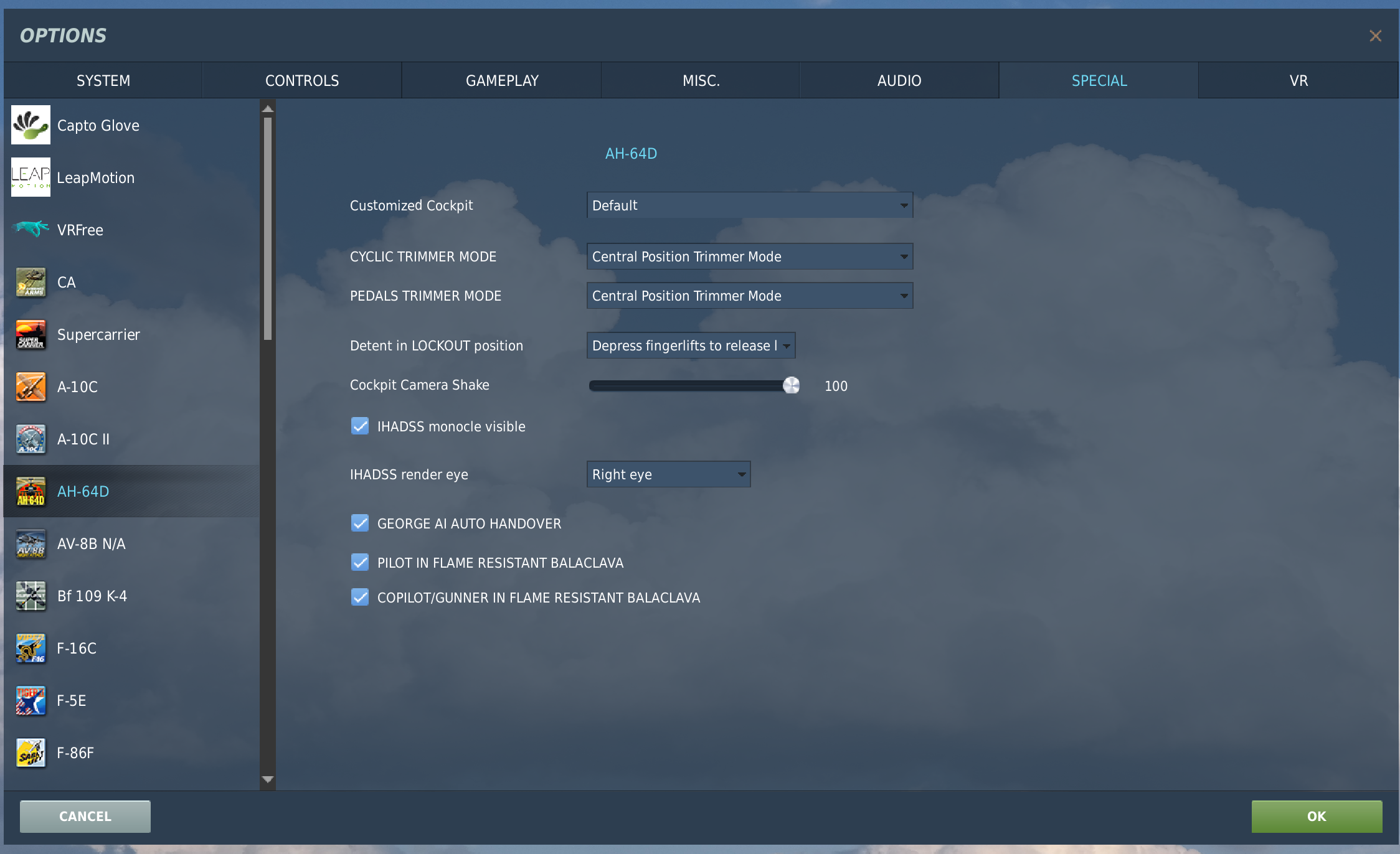Open A-10C II module icon
Screen dimensions: 1400x854
[x=31, y=439]
